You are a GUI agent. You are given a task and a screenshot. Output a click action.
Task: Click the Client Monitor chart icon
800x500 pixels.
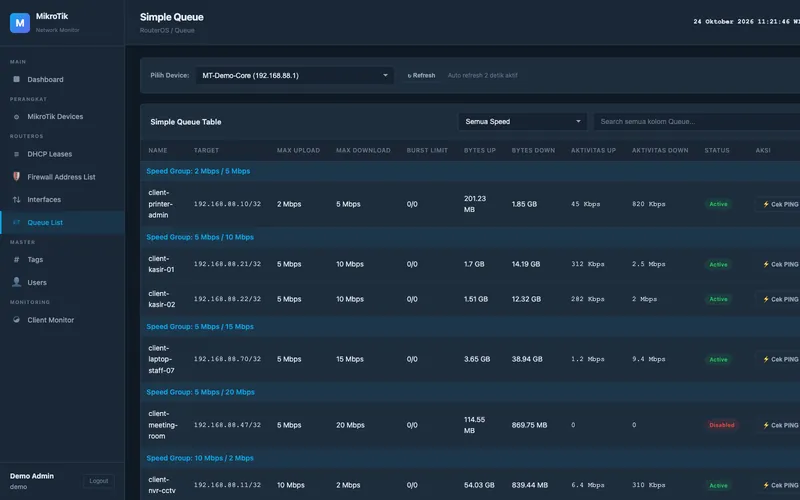tap(16, 320)
